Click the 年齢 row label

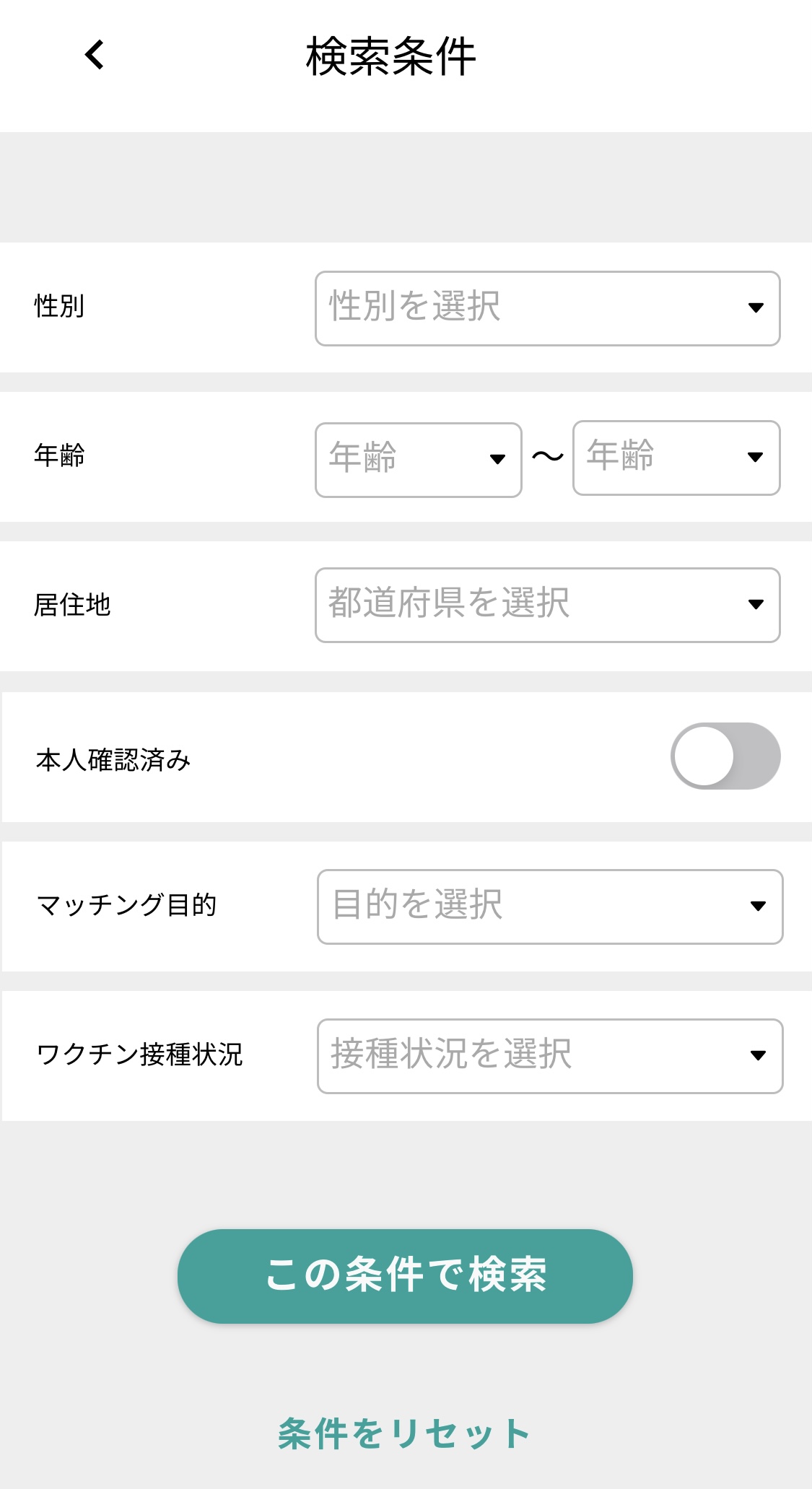(59, 455)
